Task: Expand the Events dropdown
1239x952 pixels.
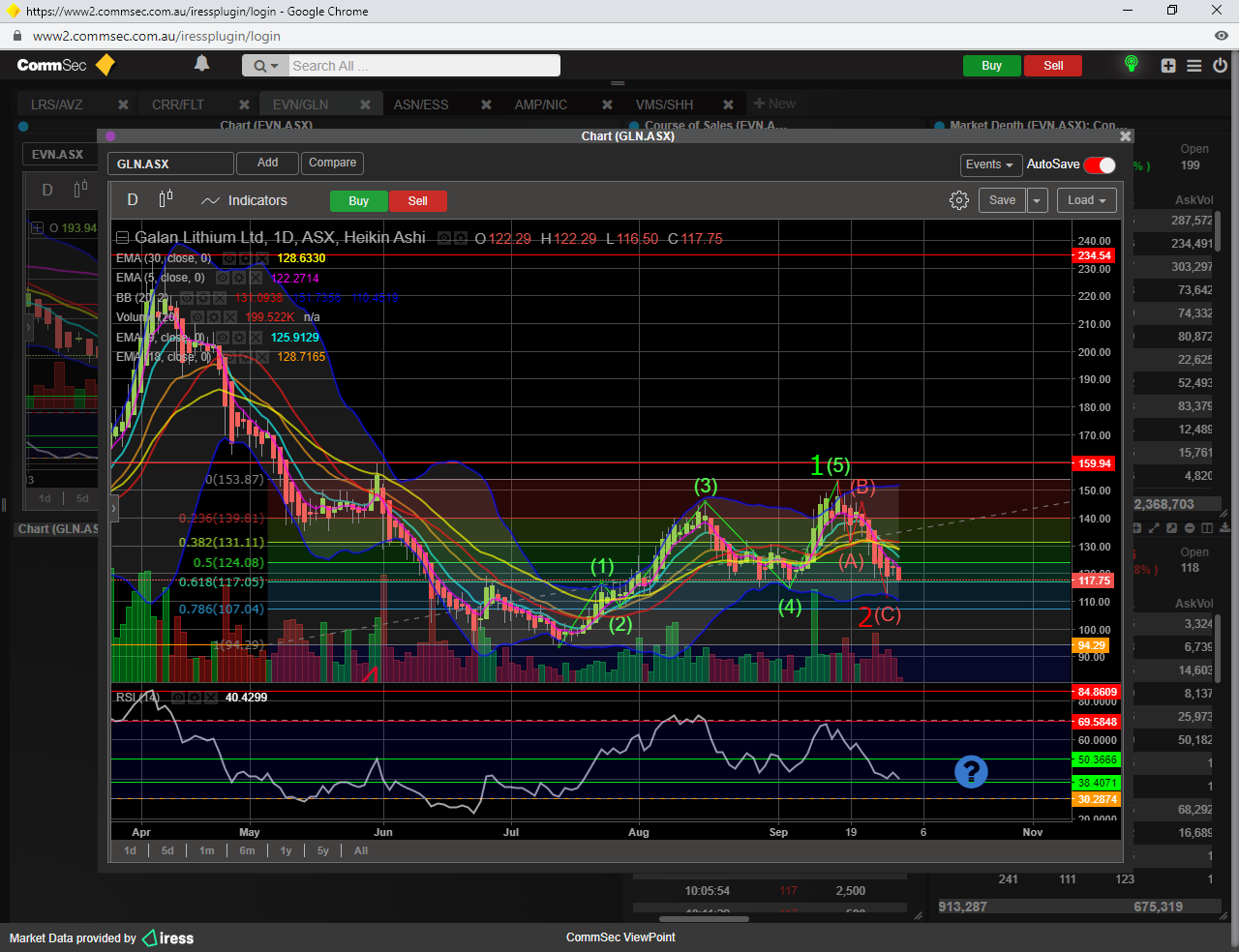Action: [989, 164]
